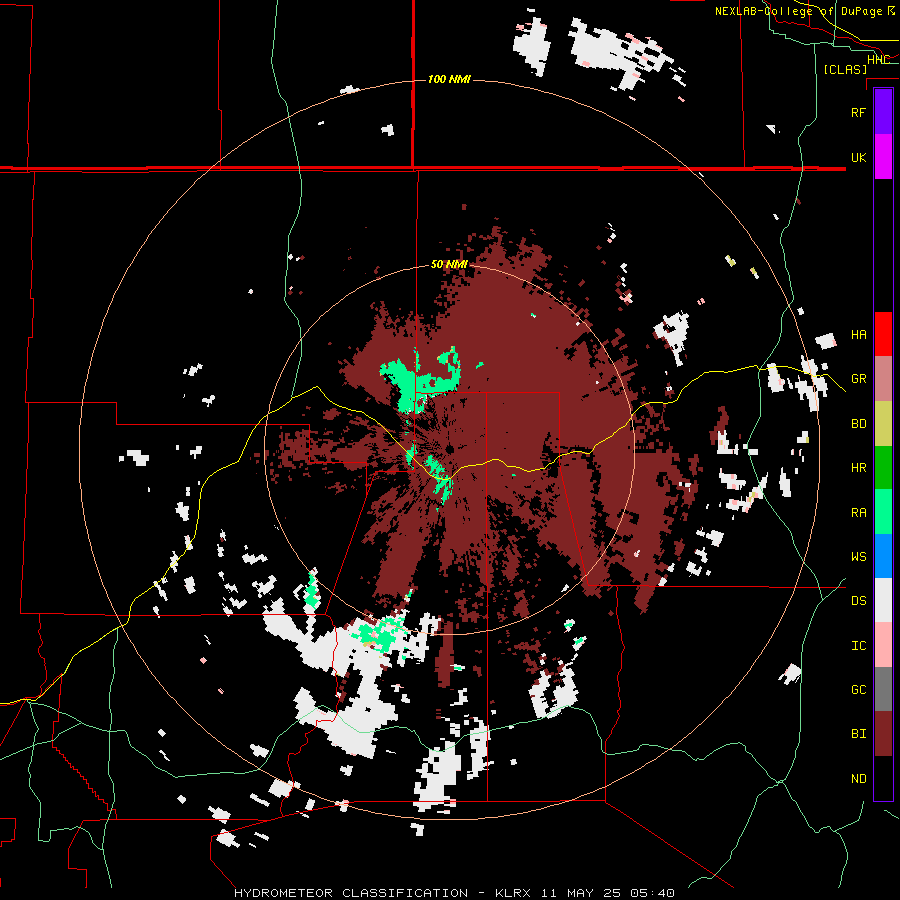Click the 'WS' legend label
This screenshot has width=900, height=900.
point(858,556)
